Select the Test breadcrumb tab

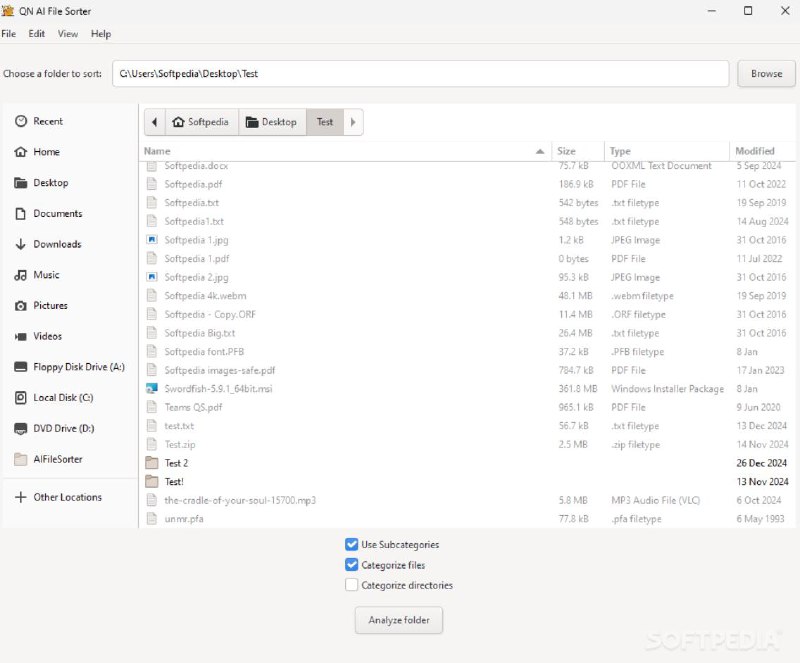tap(325, 122)
